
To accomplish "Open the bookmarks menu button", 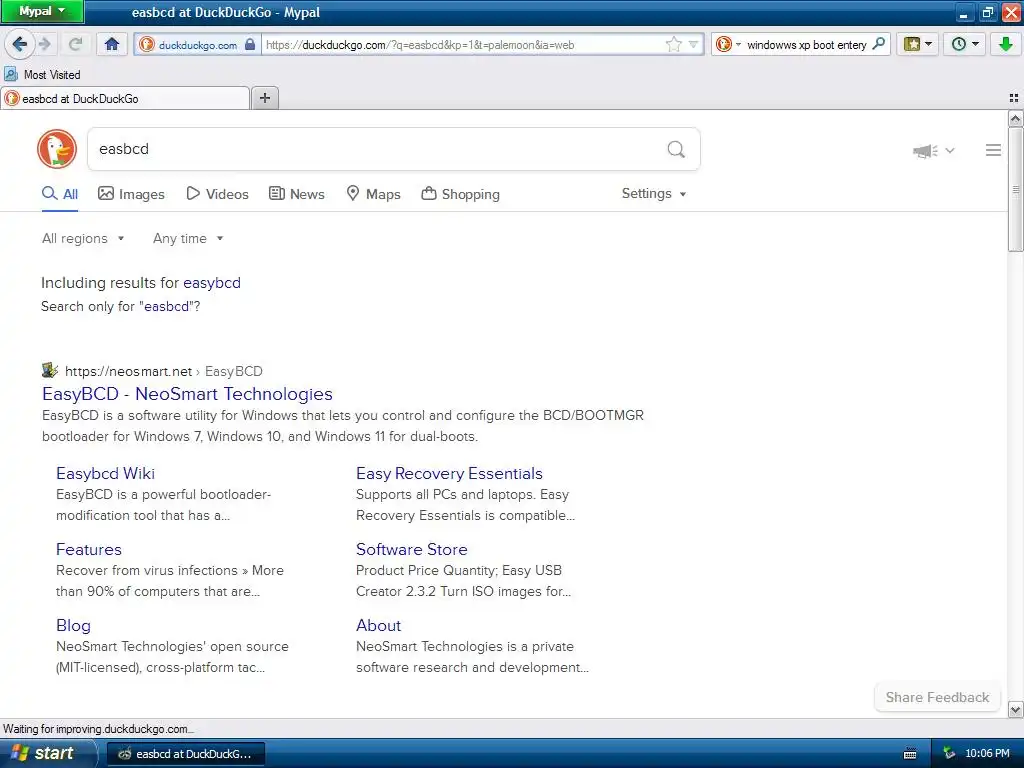I will click(918, 44).
